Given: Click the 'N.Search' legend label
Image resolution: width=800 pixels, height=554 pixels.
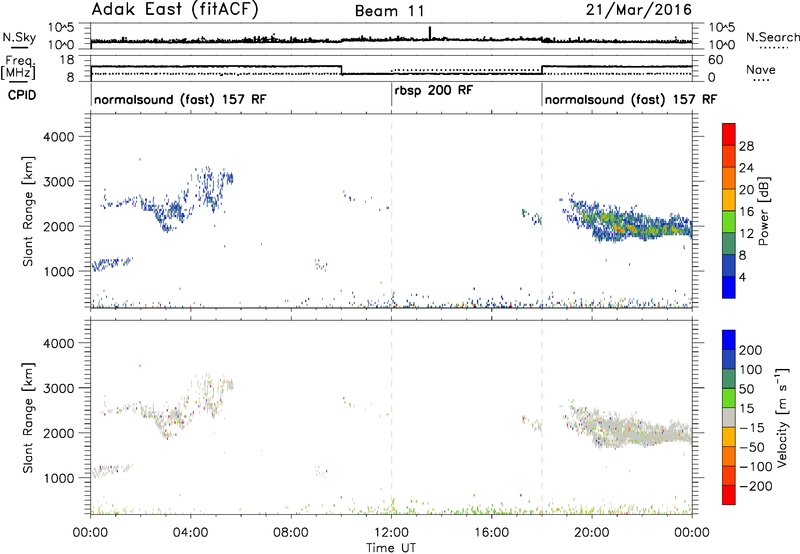Looking at the screenshot, I should 772,37.
